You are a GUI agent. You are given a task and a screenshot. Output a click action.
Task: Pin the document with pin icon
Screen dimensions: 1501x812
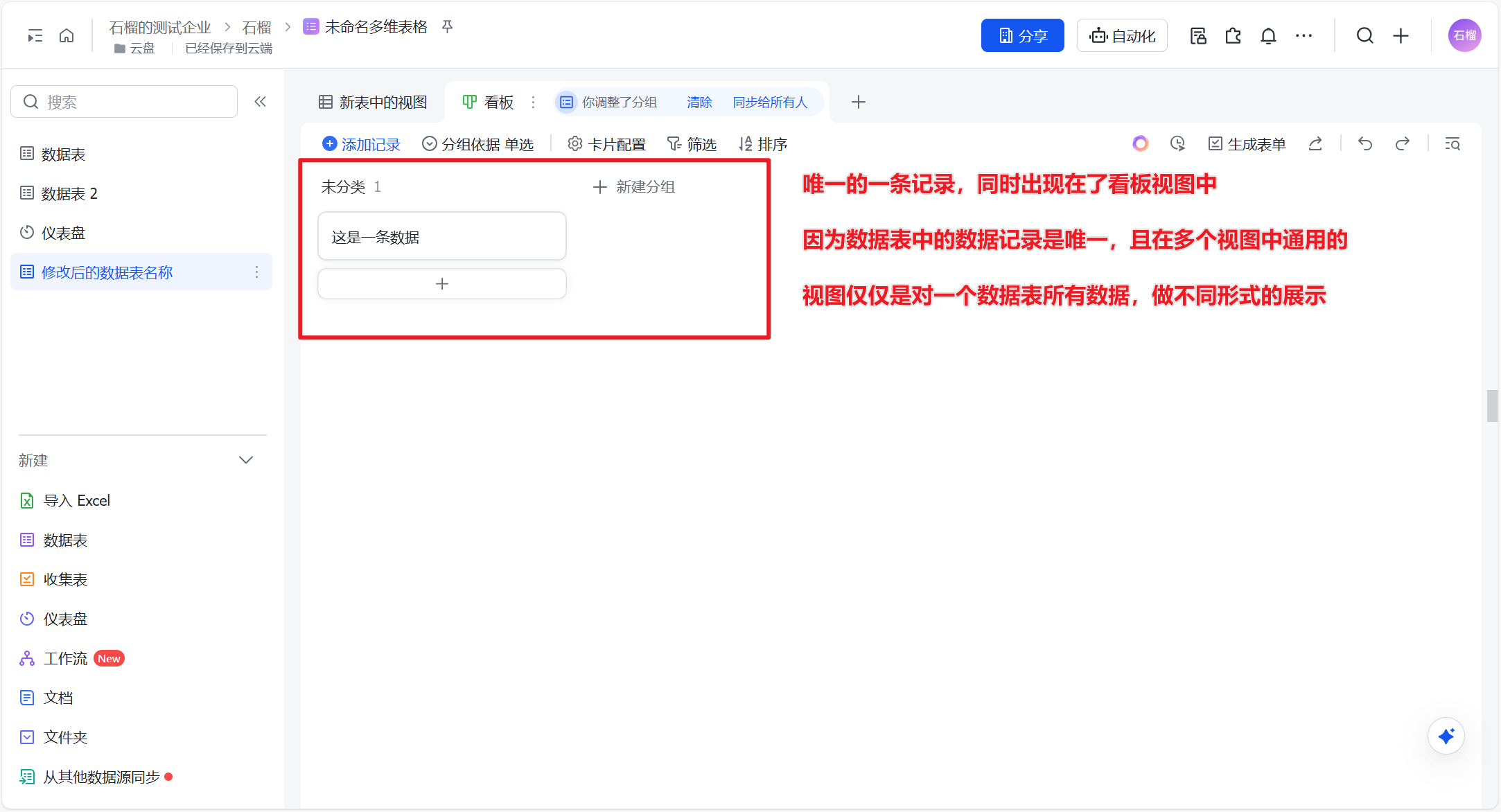pos(448,27)
